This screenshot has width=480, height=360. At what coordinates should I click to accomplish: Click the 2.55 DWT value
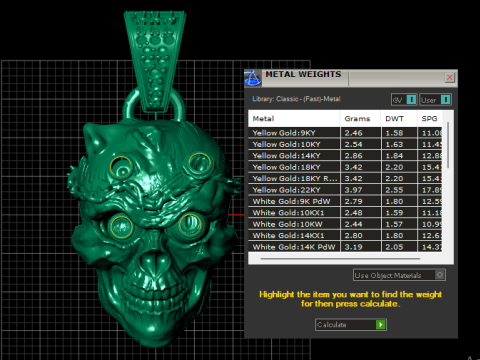click(394, 190)
